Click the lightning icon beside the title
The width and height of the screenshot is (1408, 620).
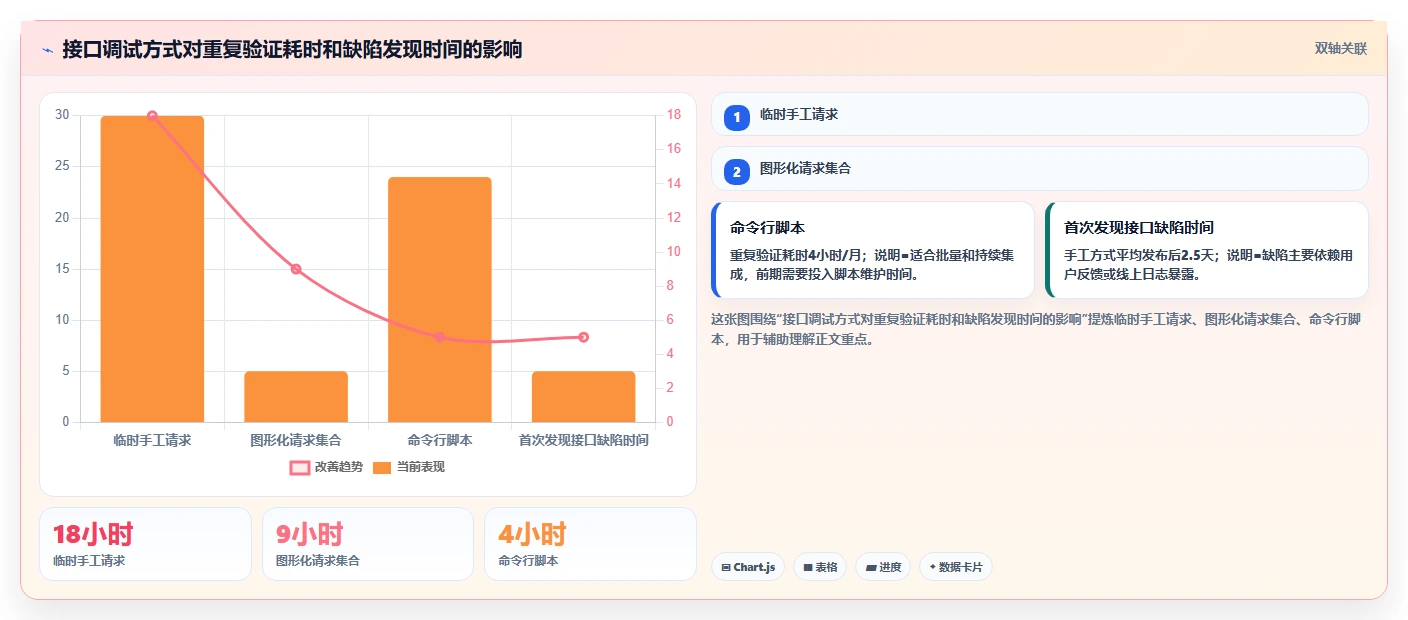[x=47, y=50]
